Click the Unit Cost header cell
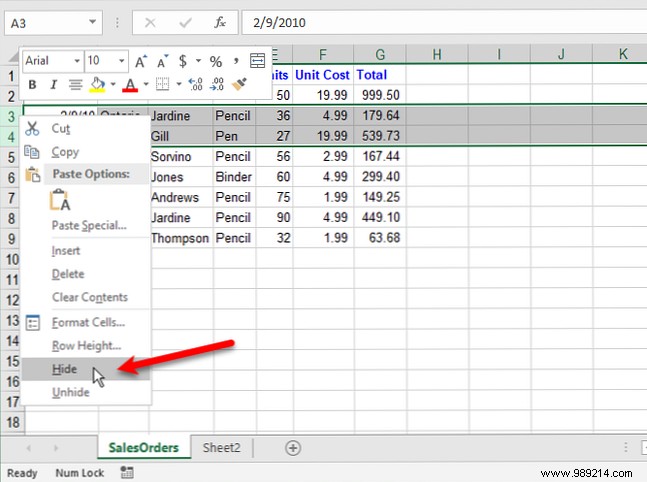Viewport: 647px width, 482px height. [323, 75]
